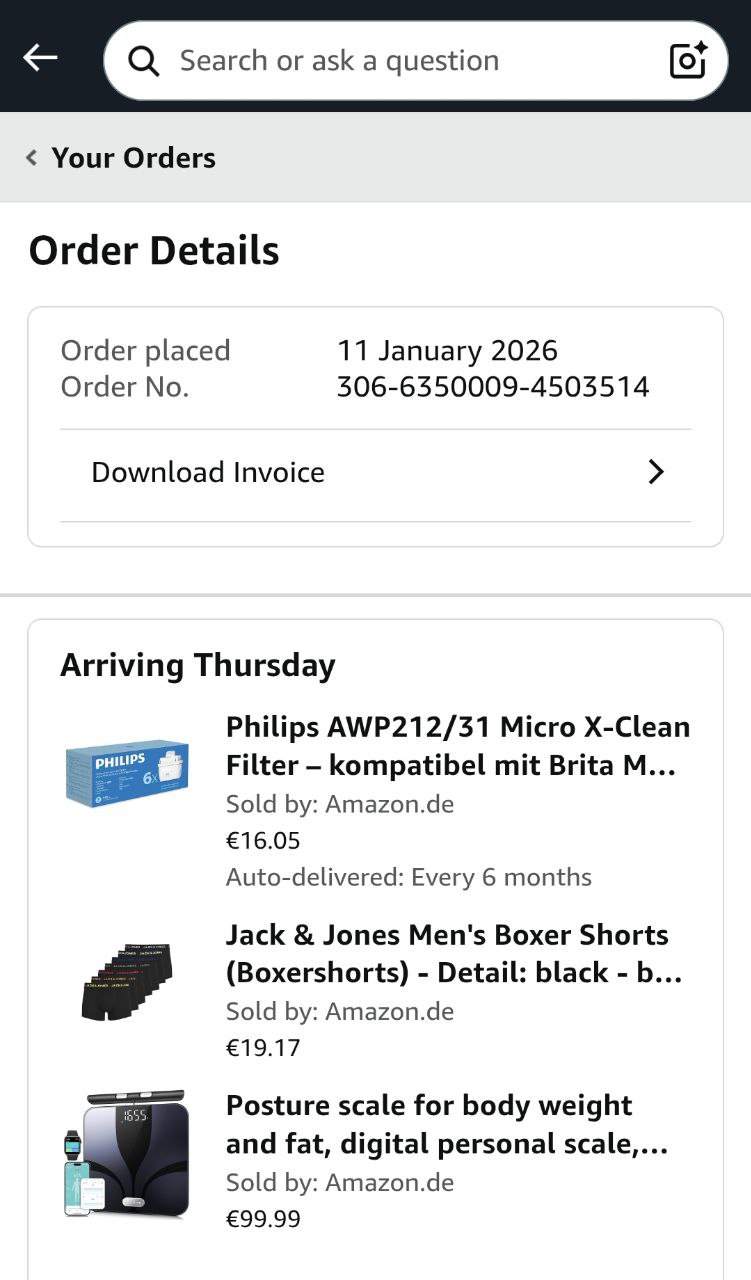Open Download Invoice
This screenshot has width=751, height=1280.
coord(208,472)
